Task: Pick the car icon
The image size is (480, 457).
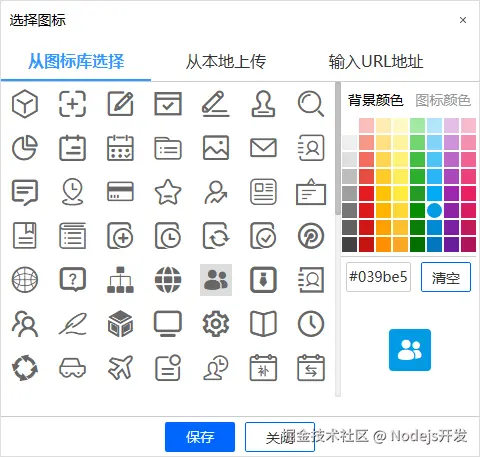Action: point(72,368)
